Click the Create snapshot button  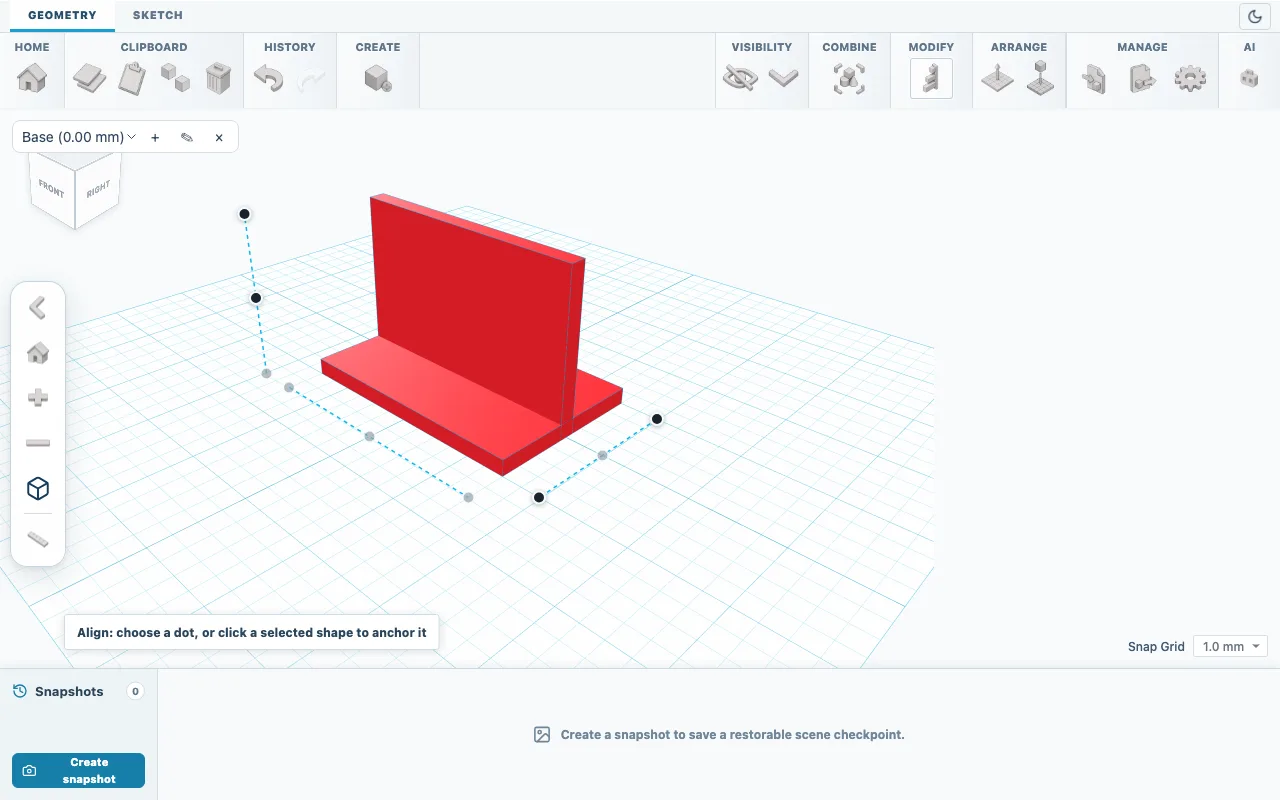(x=78, y=770)
